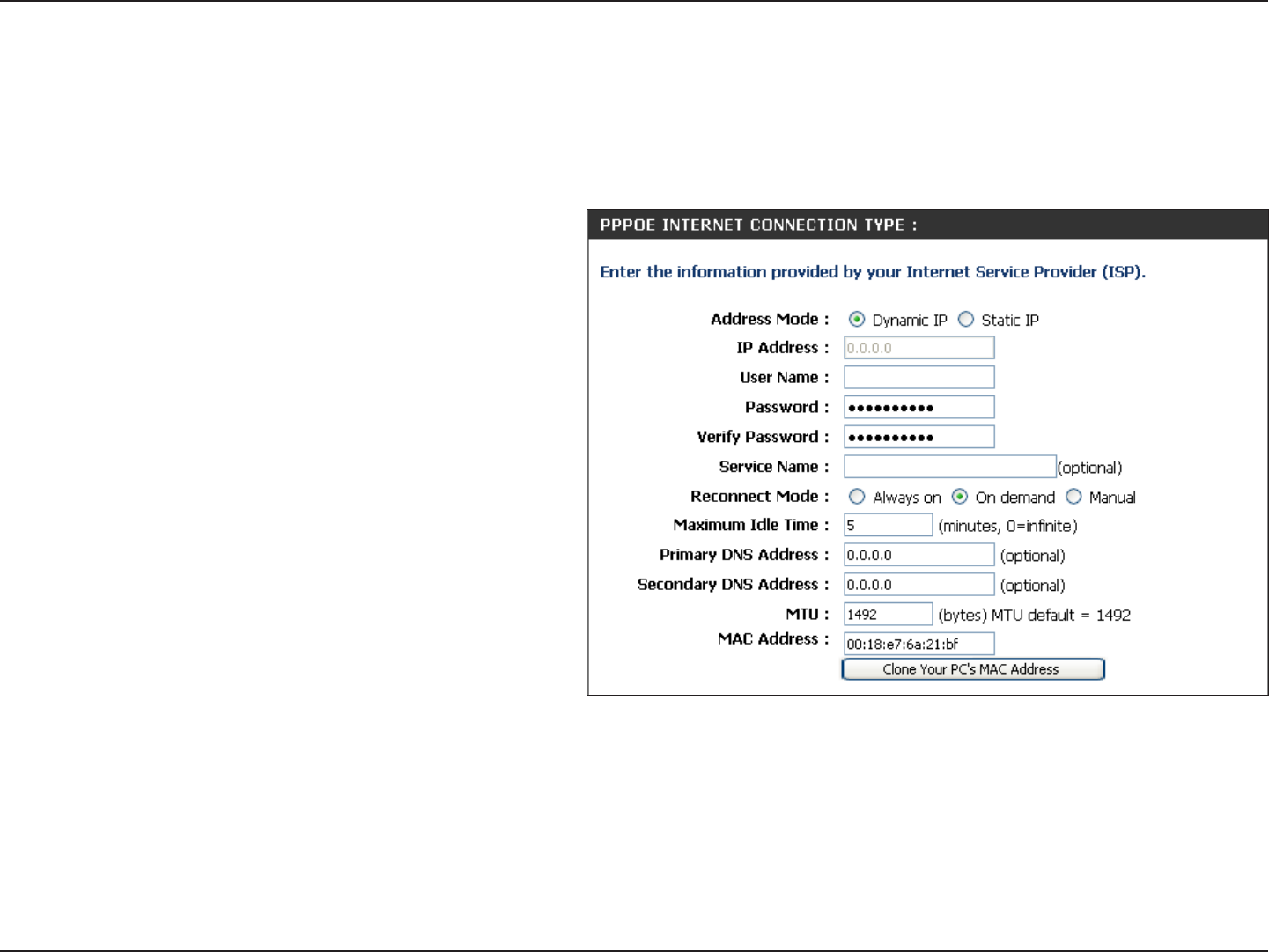Click Clone Your PC's MAC Address button
This screenshot has width=1269, height=952.
(x=973, y=669)
